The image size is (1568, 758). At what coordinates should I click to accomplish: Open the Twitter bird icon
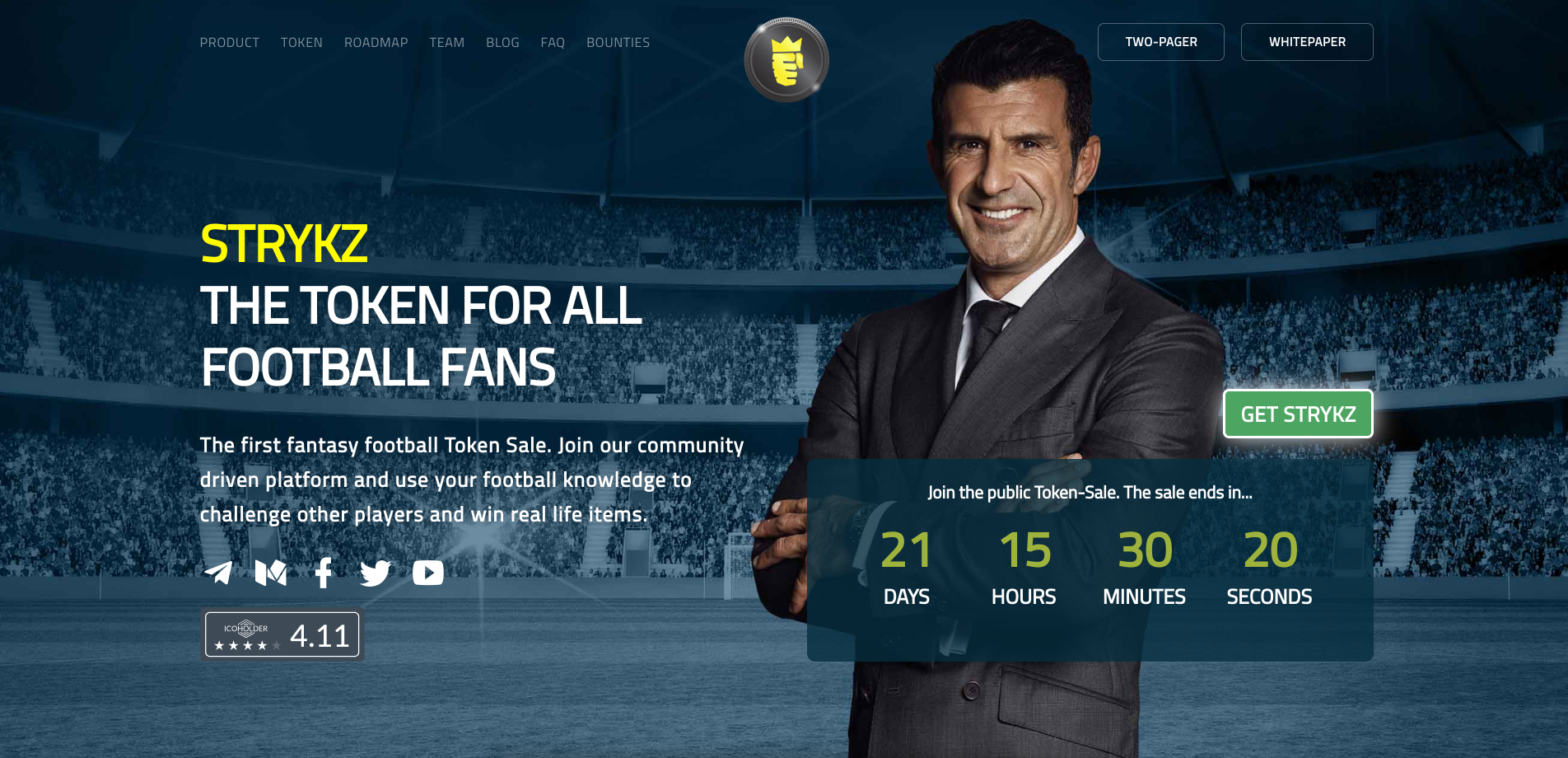click(x=376, y=573)
